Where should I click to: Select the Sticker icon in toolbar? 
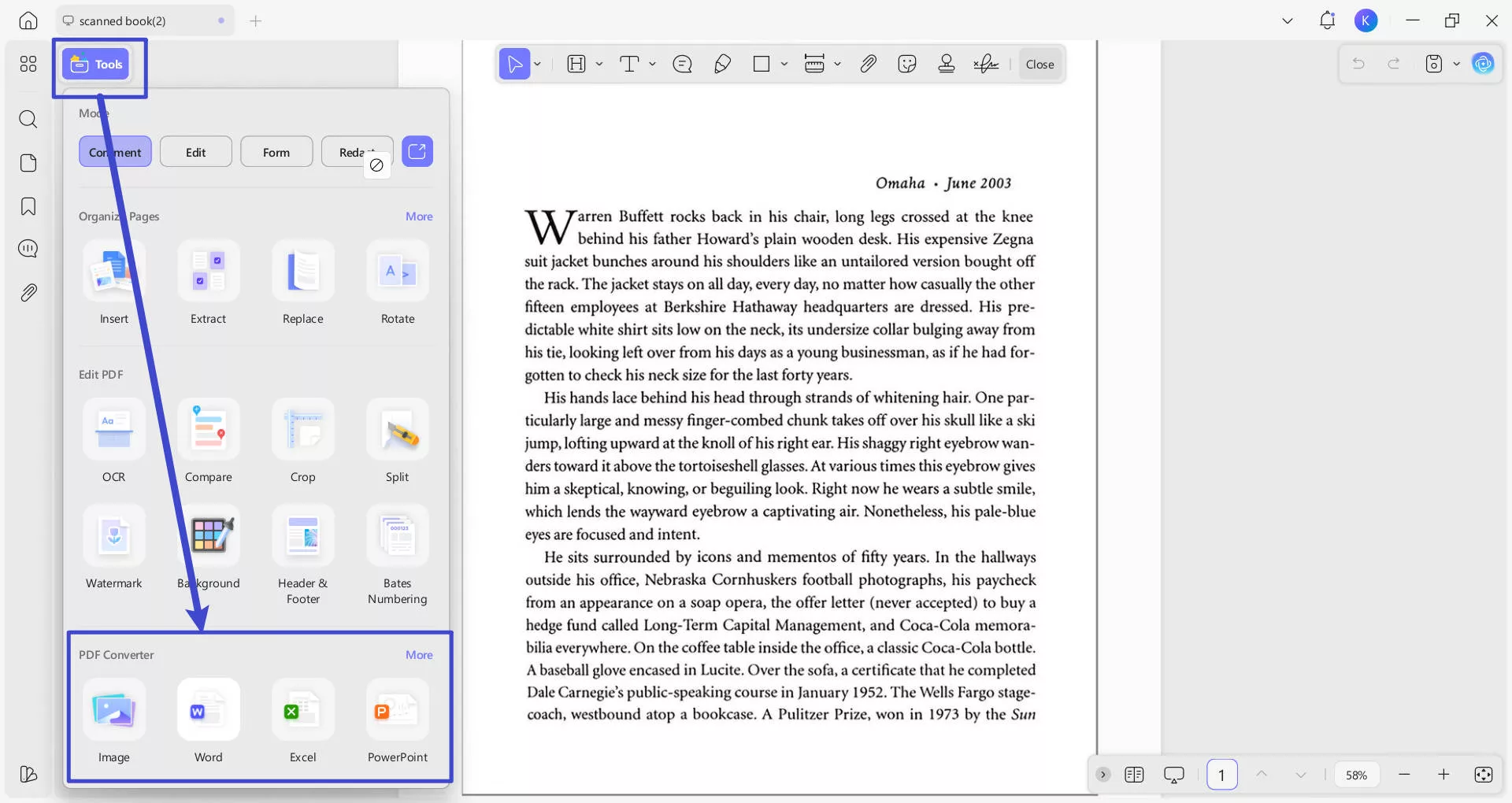point(907,65)
